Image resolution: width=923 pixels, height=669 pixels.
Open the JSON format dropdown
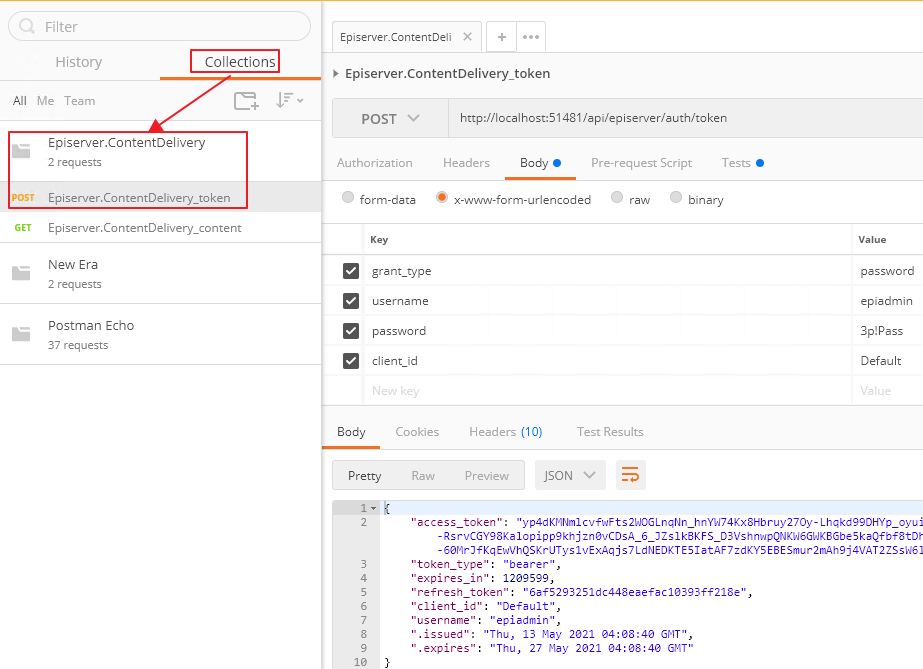pos(570,475)
